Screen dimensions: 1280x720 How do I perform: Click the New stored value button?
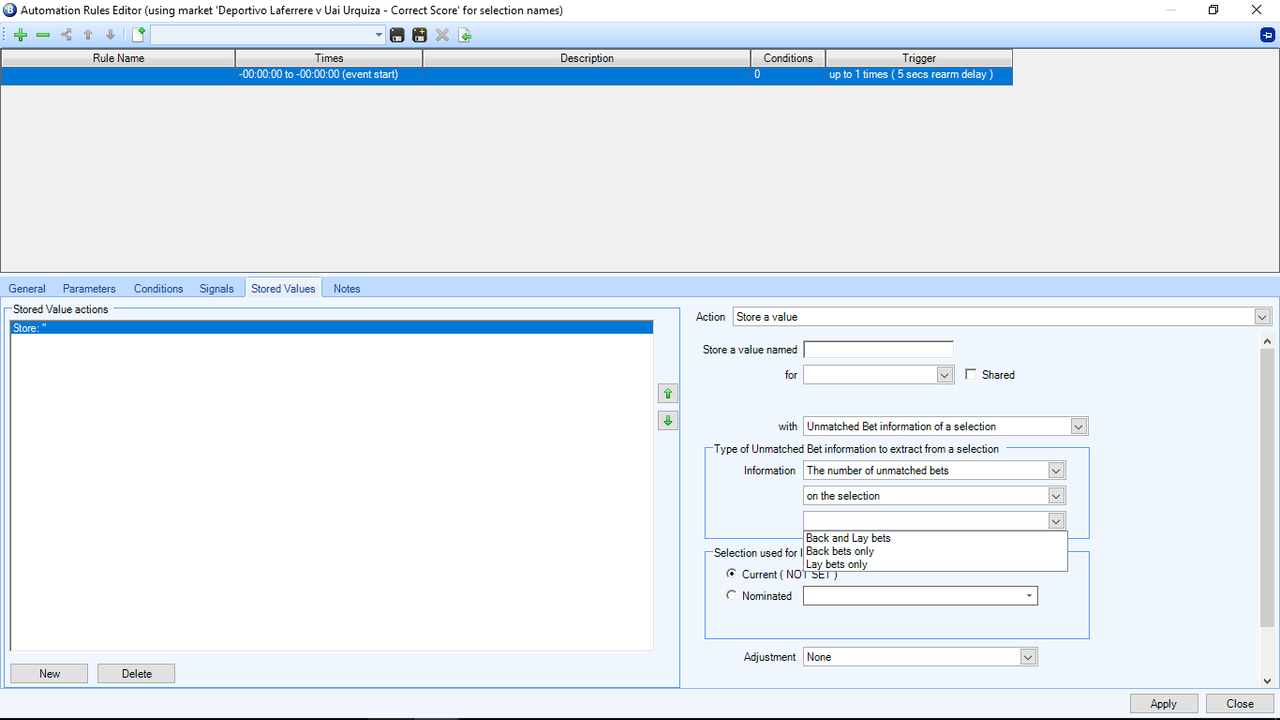coord(49,674)
